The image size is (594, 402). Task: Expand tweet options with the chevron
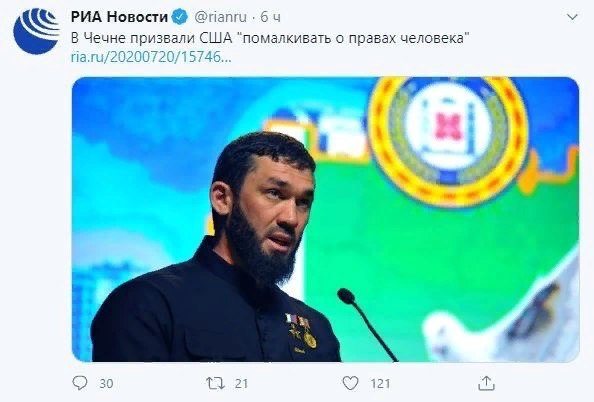pos(572,17)
